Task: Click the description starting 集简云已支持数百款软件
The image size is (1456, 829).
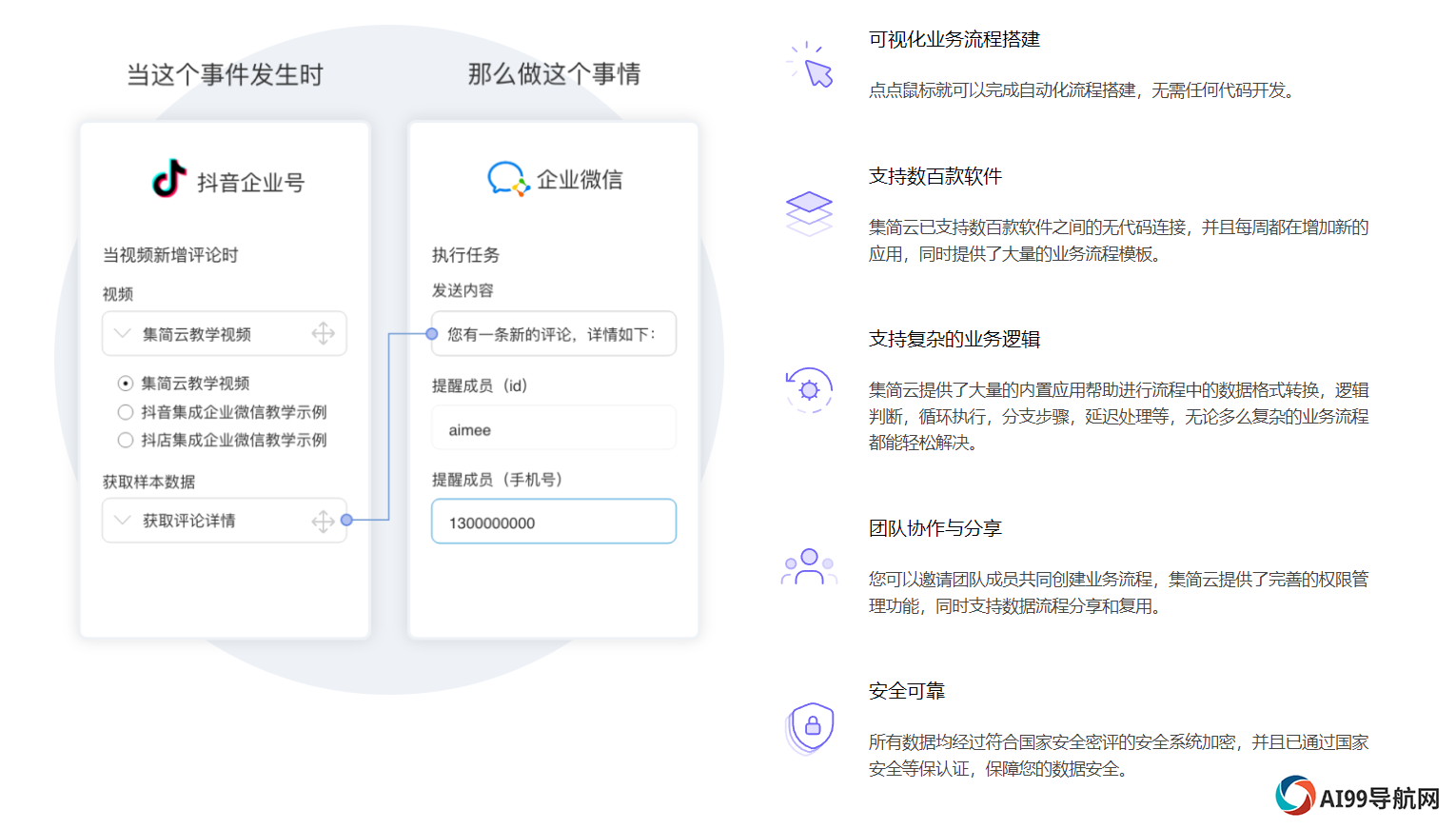Action: (1119, 241)
